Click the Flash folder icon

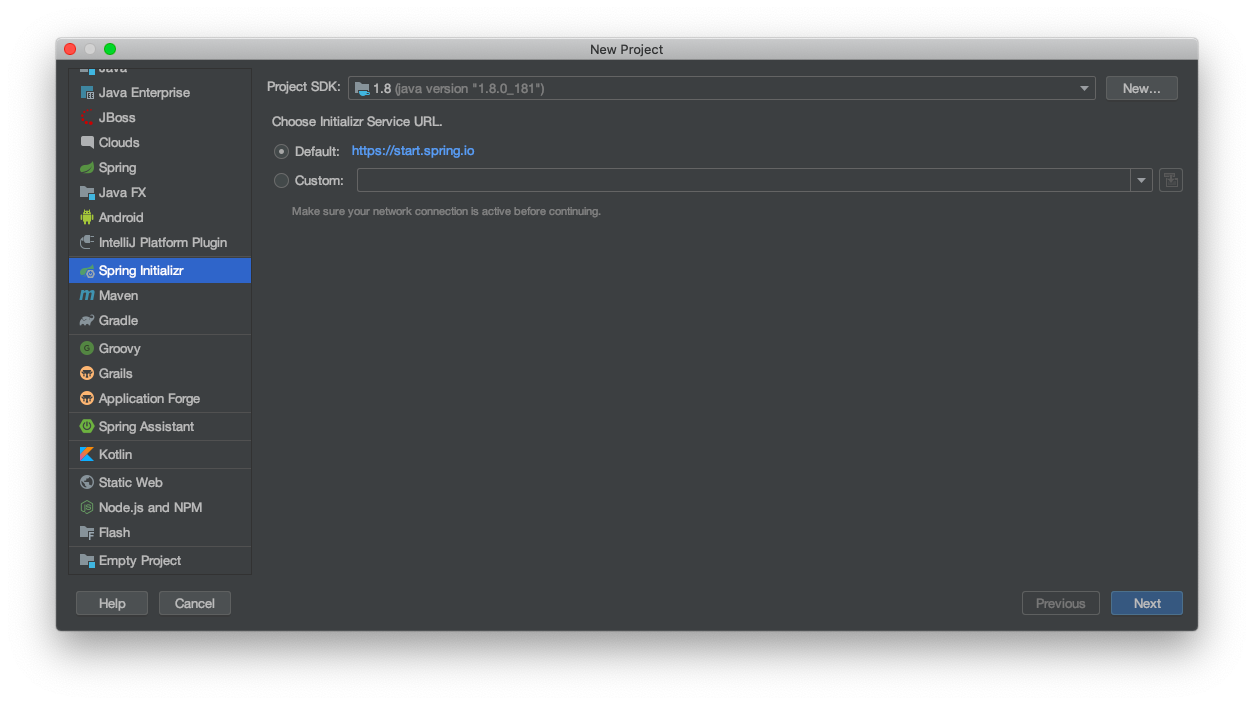[x=87, y=533]
